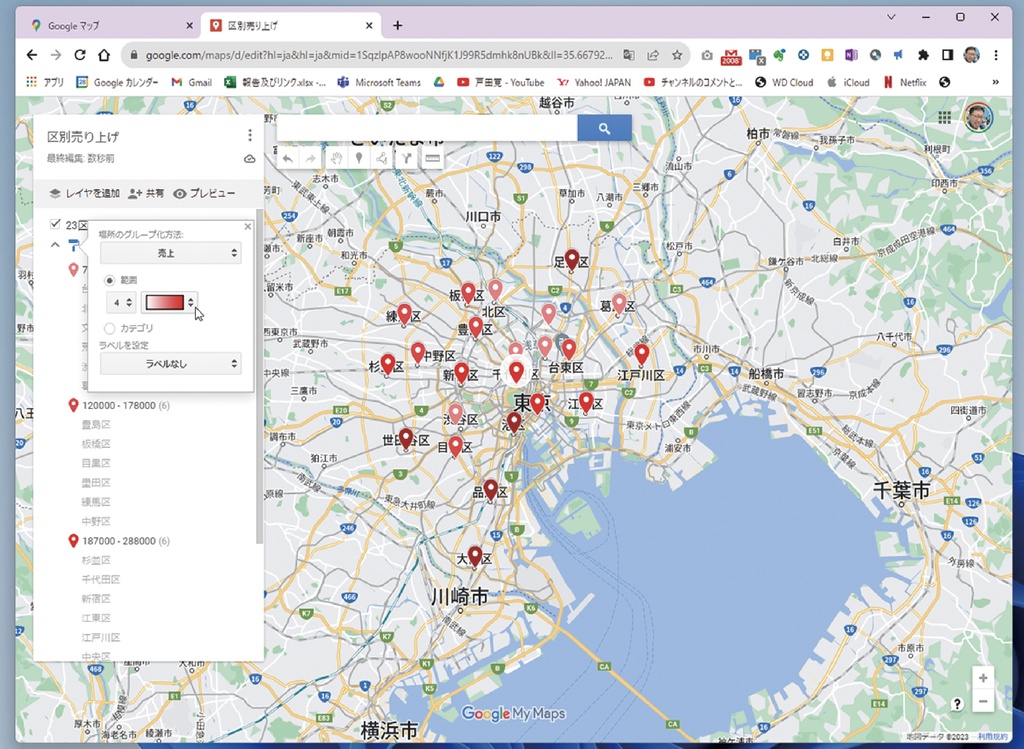1024x749 pixels.
Task: Click the Drive save status cloud icon
Action: (x=249, y=159)
